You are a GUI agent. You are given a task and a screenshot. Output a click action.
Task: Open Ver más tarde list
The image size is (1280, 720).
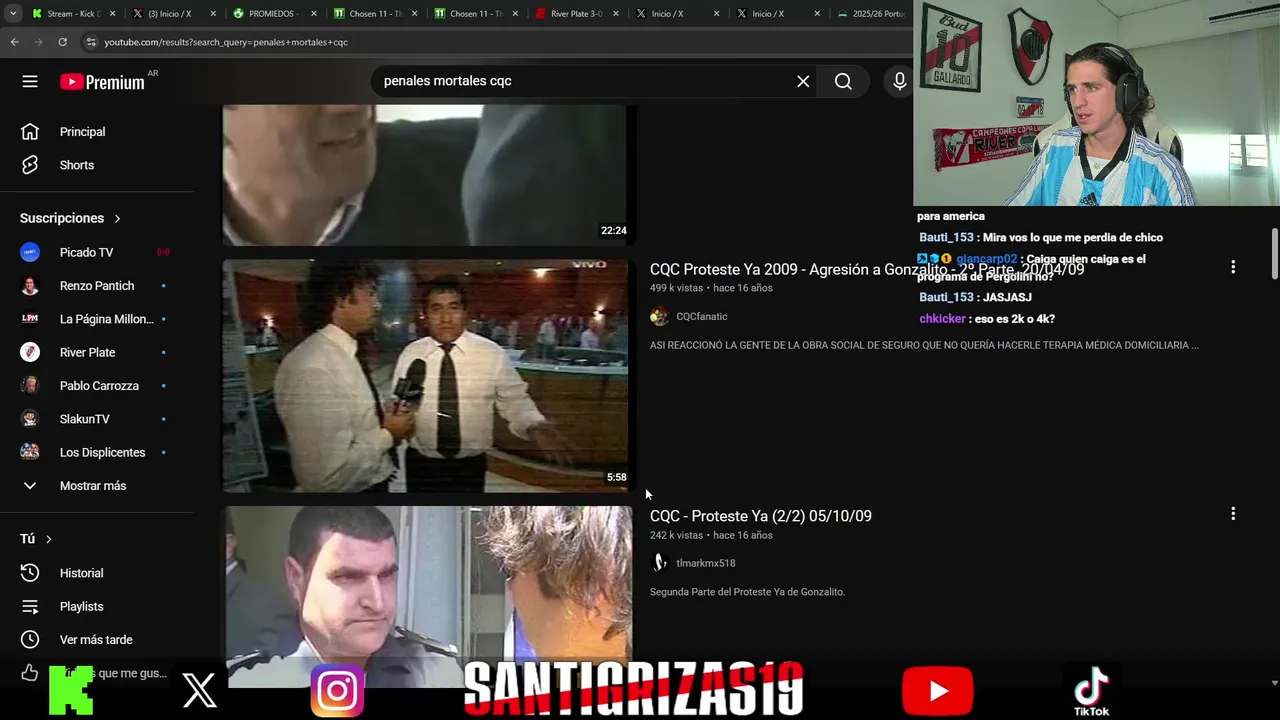click(x=96, y=640)
